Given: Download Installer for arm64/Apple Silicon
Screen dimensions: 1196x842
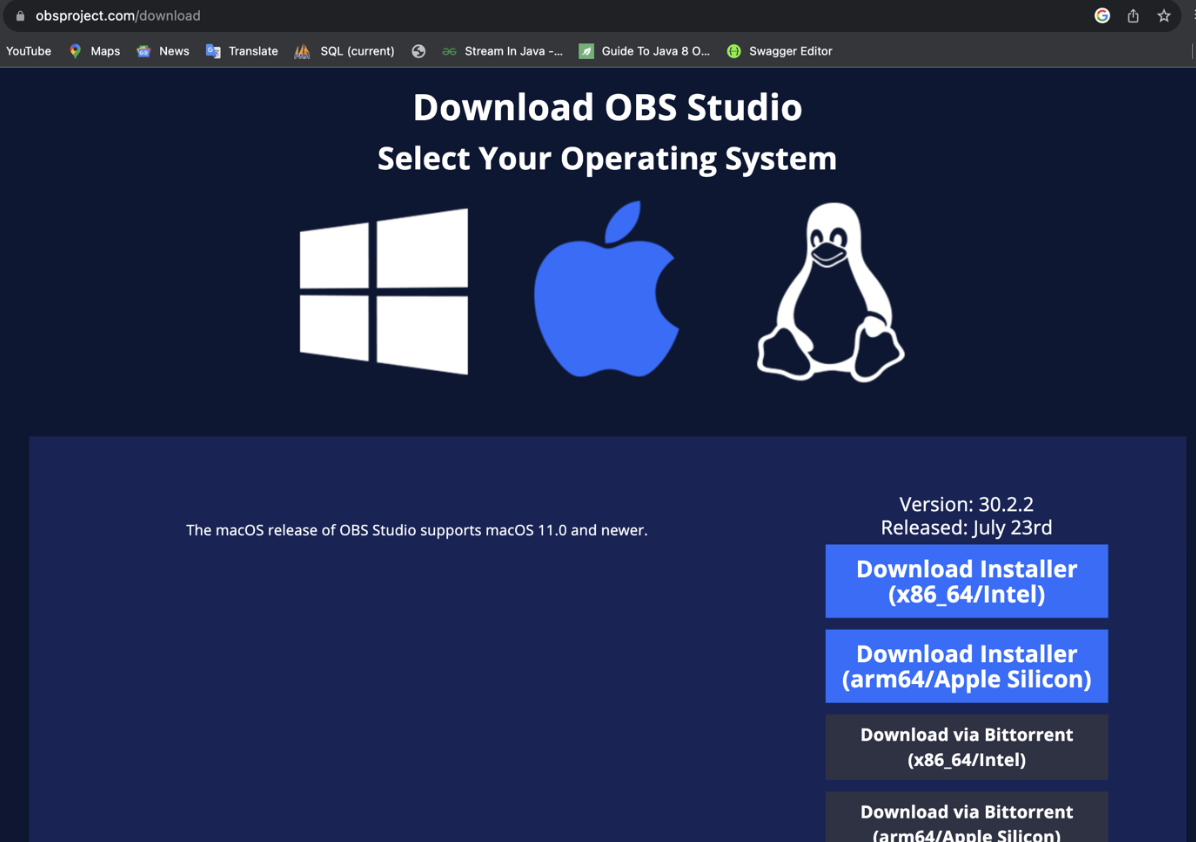Looking at the screenshot, I should tap(966, 666).
